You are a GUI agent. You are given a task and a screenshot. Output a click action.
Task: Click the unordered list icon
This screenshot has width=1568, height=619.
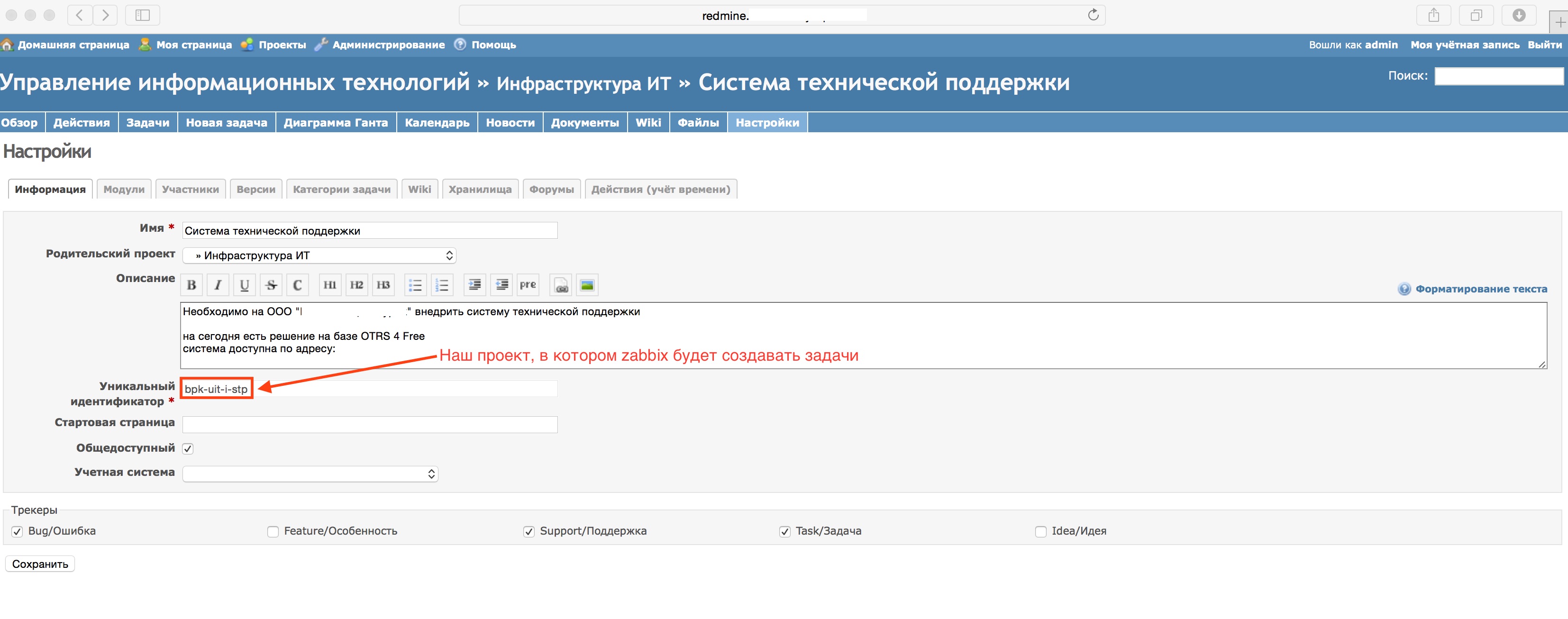coord(415,285)
